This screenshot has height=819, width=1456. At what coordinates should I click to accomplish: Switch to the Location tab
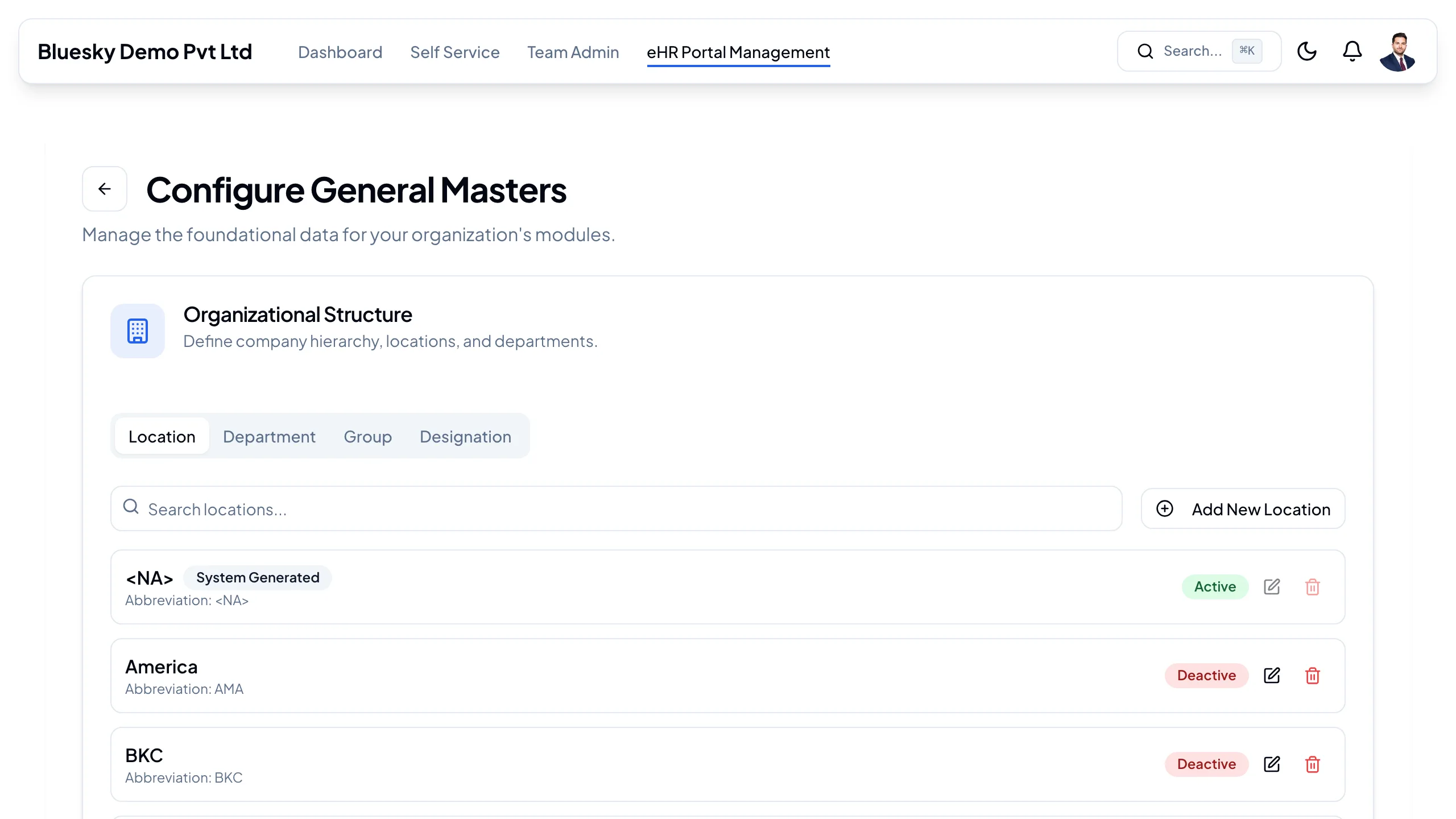[x=162, y=436]
